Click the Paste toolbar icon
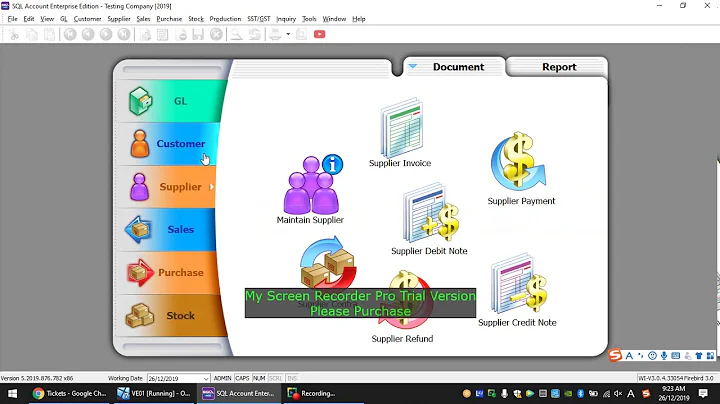Viewport: 720px width, 404px height. (x=49, y=34)
